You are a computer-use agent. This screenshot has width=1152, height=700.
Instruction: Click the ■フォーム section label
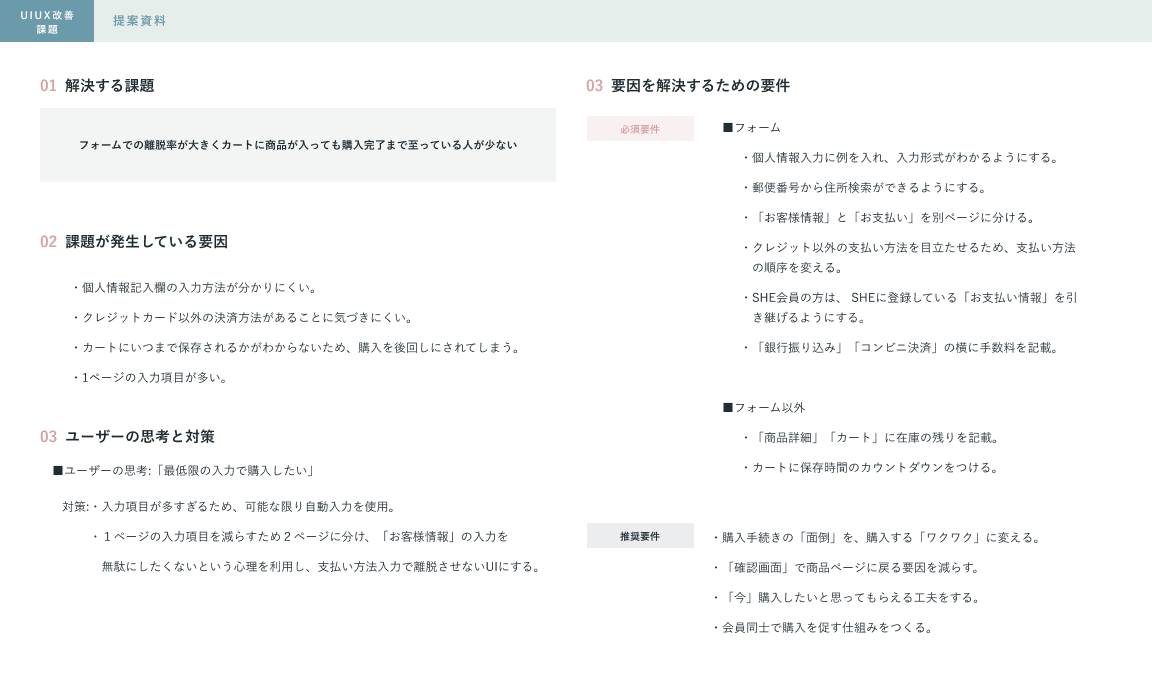(751, 128)
